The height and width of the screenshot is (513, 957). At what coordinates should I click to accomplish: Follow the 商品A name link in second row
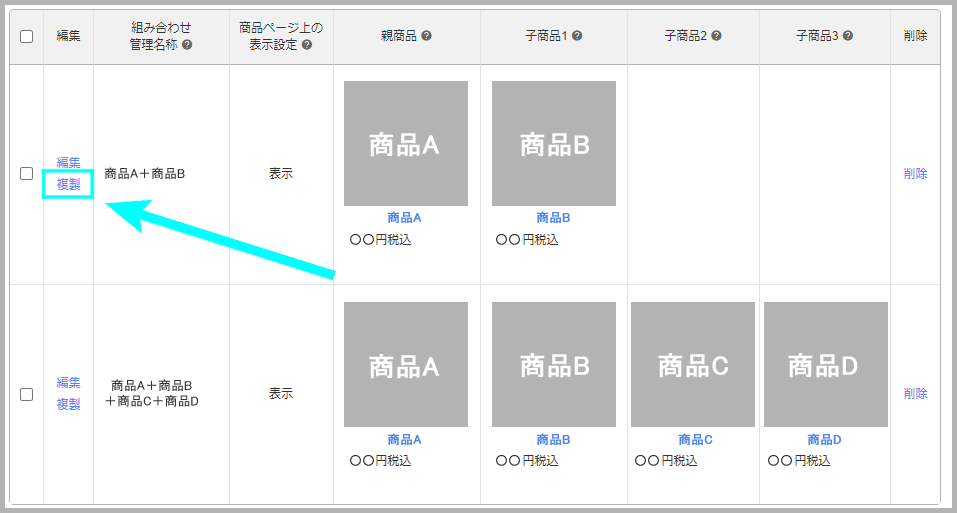pyautogui.click(x=404, y=440)
